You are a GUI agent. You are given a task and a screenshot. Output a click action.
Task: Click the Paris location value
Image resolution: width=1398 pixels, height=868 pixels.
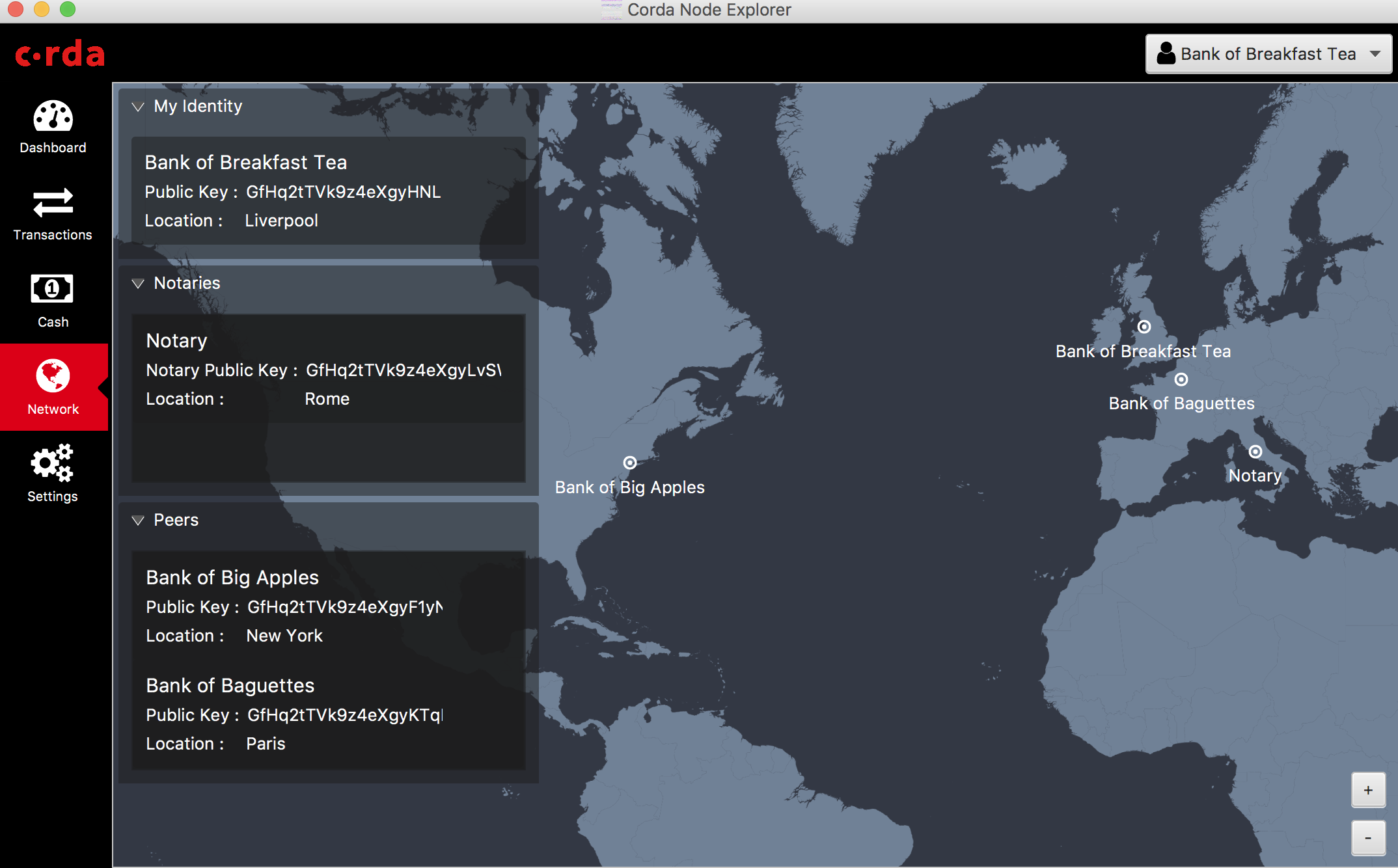[x=266, y=744]
